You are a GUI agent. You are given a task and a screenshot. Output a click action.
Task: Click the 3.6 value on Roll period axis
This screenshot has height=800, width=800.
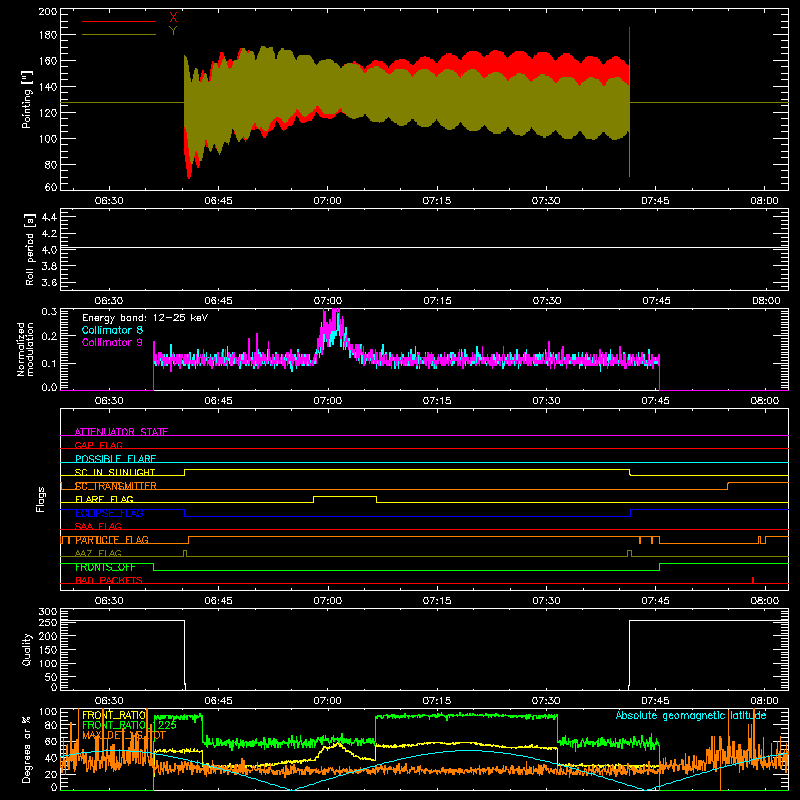pos(49,283)
